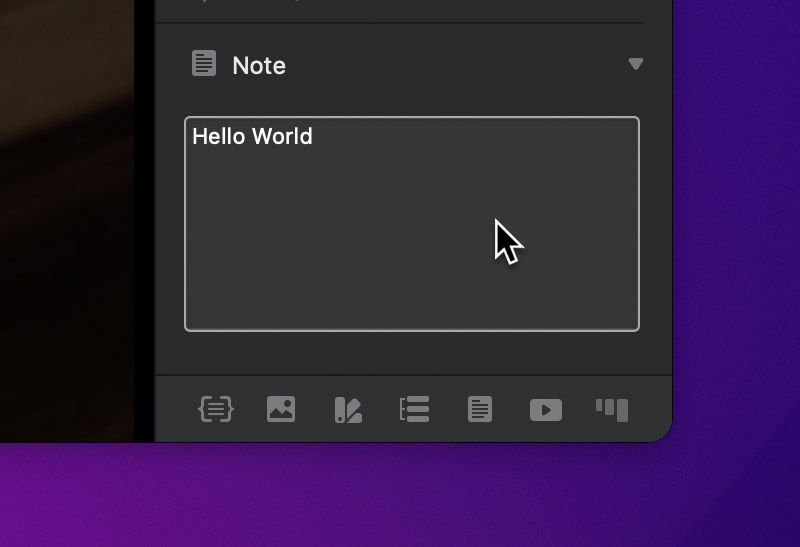Open the image icon tab in bottom bar
The height and width of the screenshot is (547, 800).
tap(281, 409)
